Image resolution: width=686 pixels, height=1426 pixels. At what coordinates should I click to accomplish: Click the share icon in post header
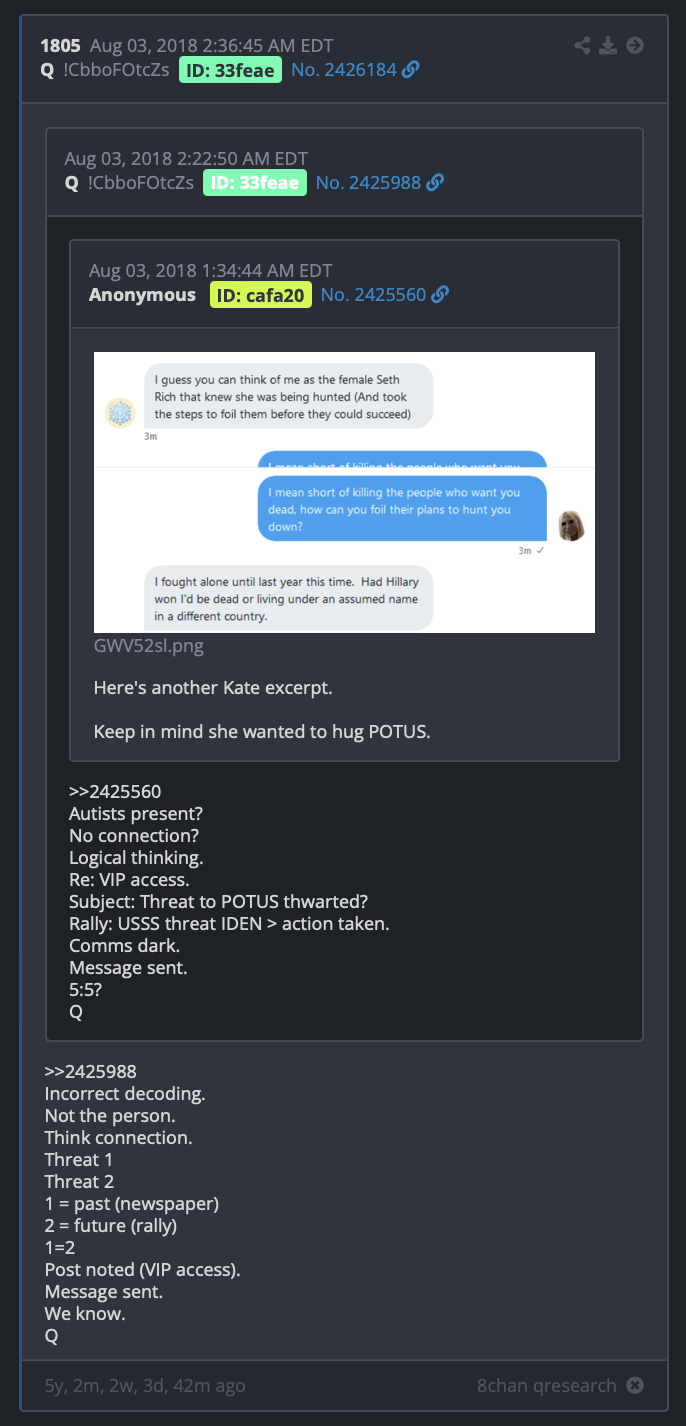[x=582, y=45]
